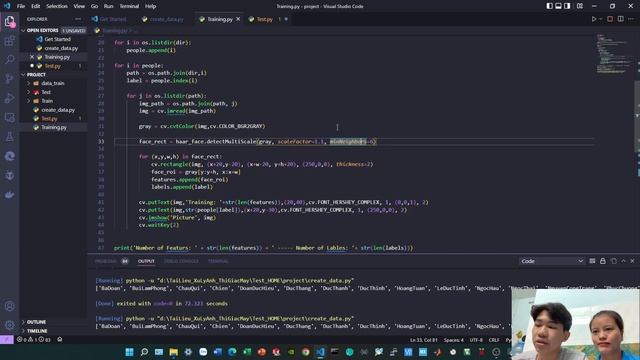Viewport: 640px width, 360px height.
Task: Stop the running code with red button
Action: (610, 19)
